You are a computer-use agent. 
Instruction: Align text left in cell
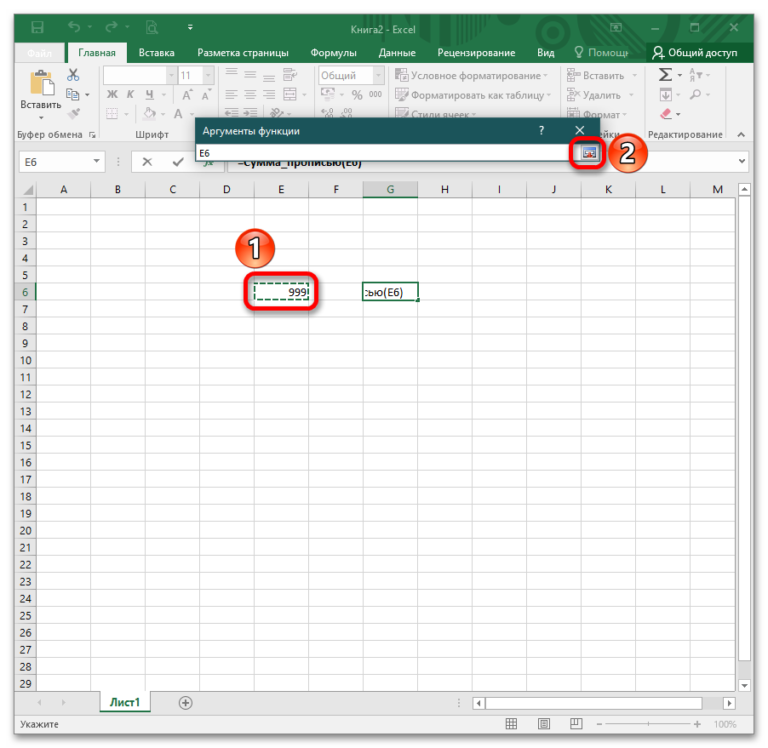coord(231,94)
